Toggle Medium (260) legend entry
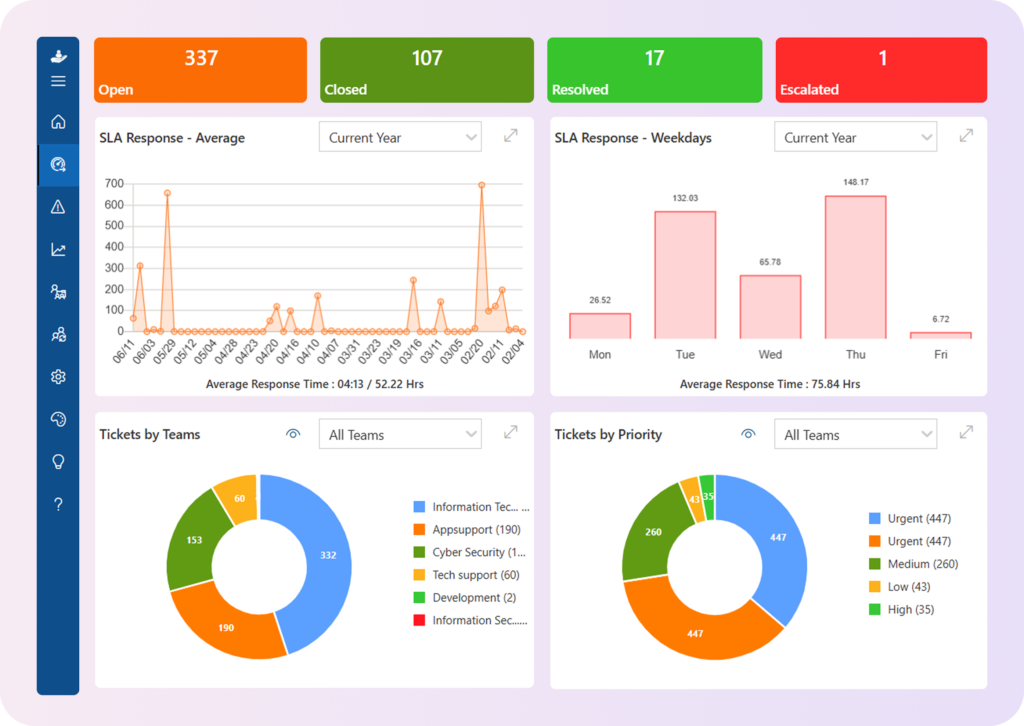 (x=913, y=564)
